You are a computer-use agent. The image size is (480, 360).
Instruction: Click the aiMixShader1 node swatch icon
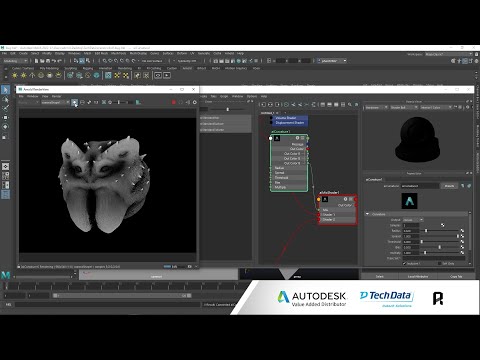tap(325, 199)
